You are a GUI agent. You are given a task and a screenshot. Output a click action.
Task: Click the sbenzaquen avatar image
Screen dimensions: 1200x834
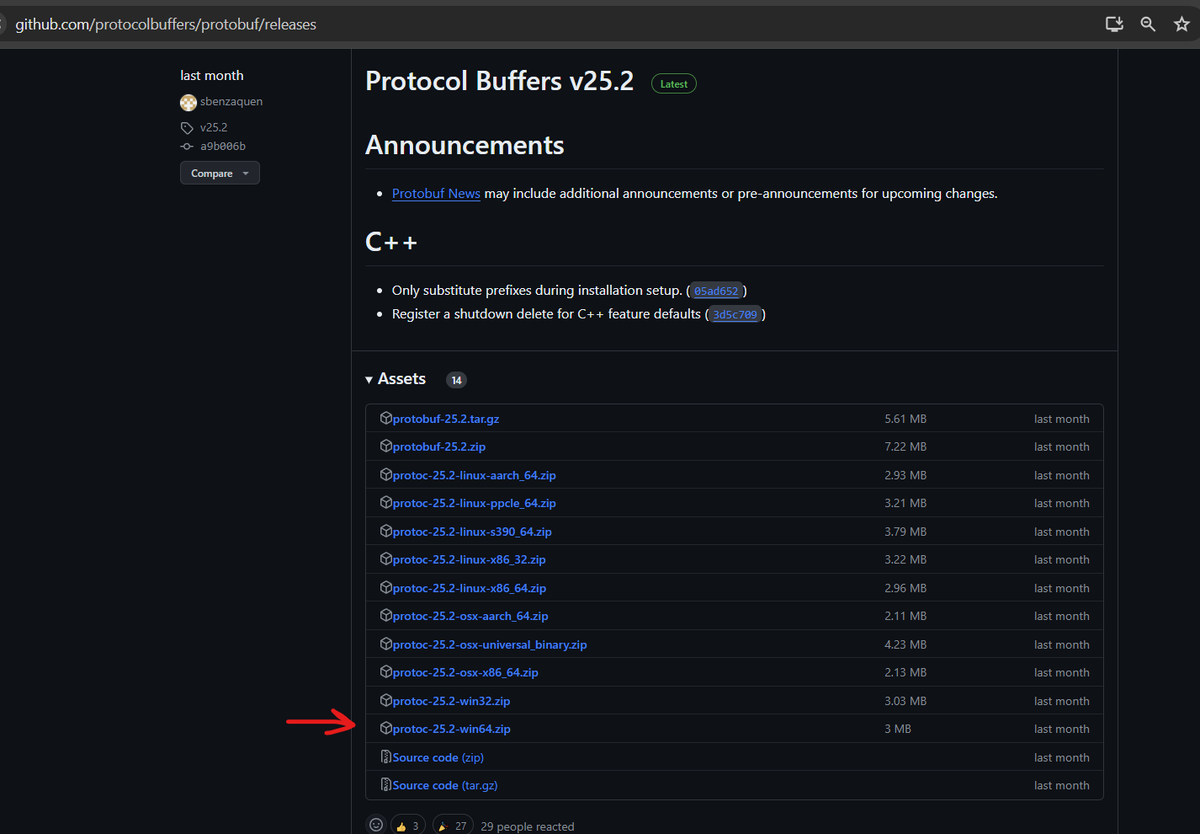[x=188, y=102]
